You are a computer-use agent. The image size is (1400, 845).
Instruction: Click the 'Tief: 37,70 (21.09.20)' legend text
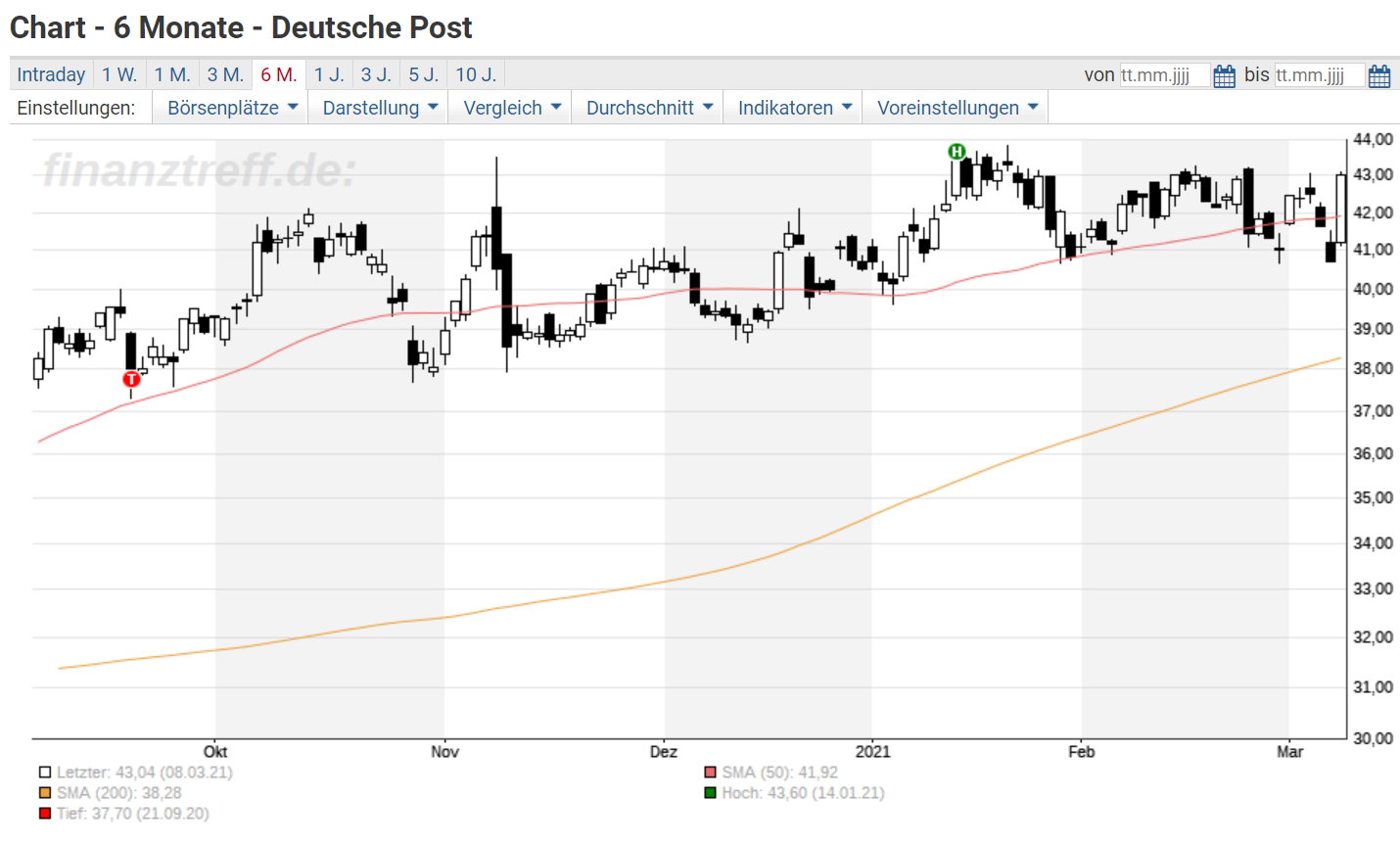point(132,814)
